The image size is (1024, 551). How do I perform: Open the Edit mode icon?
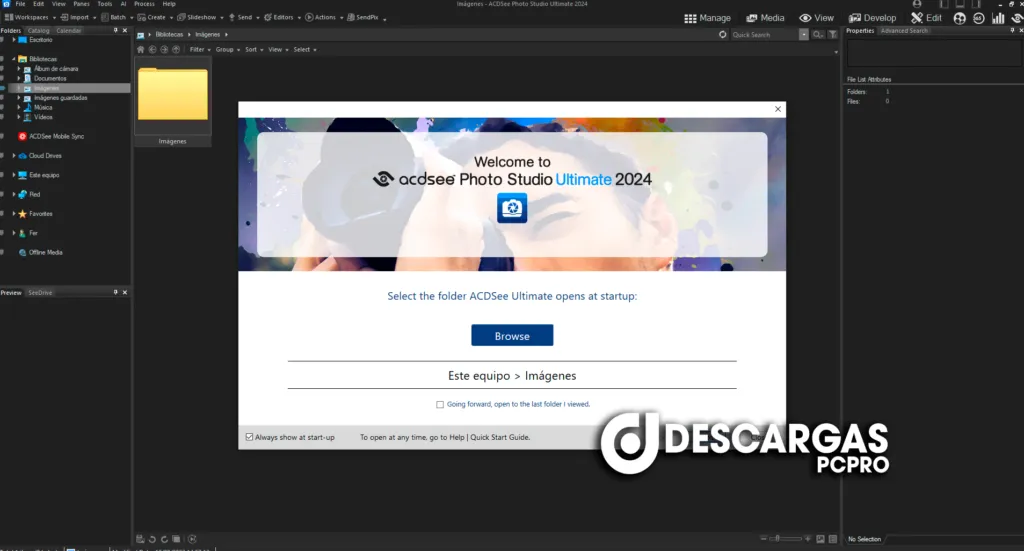point(926,18)
